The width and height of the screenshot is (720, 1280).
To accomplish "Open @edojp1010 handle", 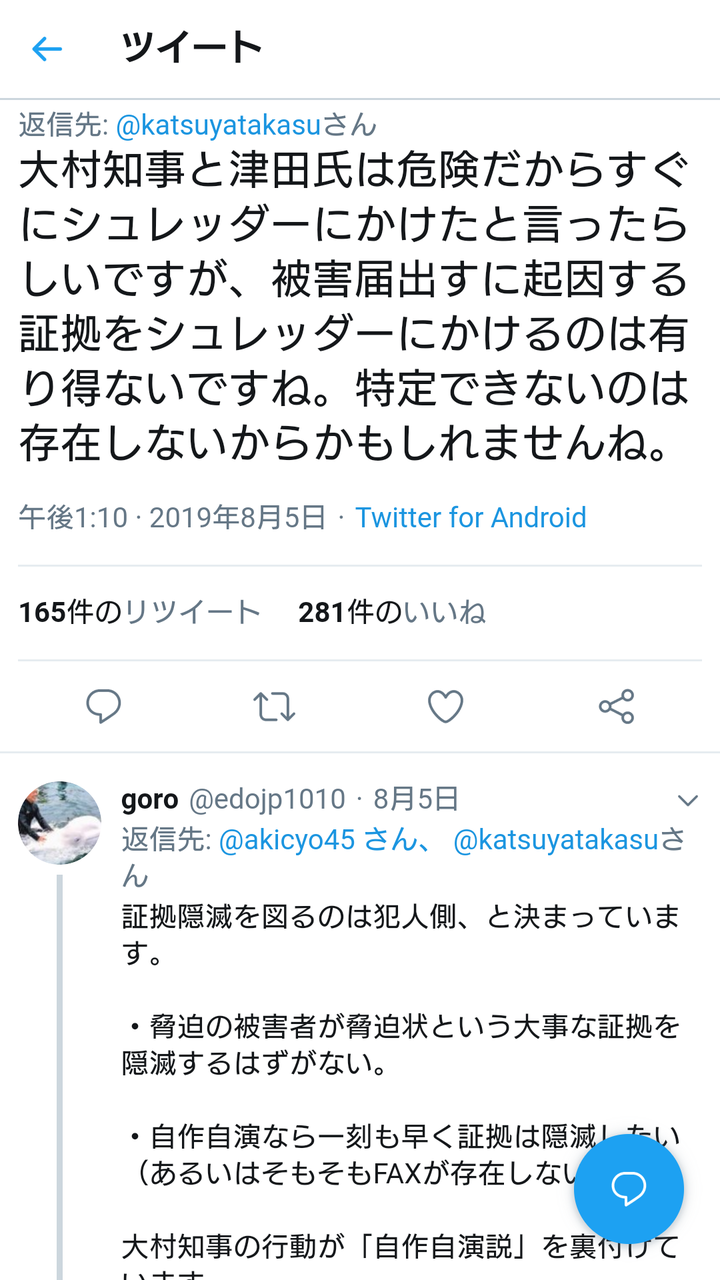I will (x=267, y=799).
